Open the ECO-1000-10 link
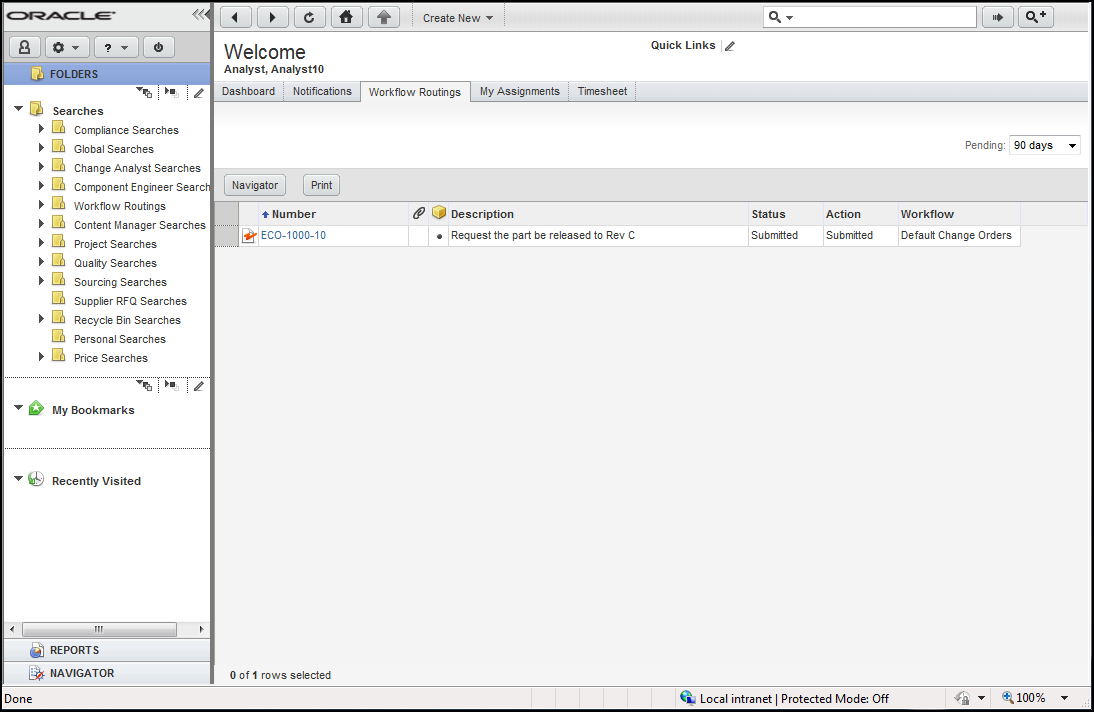 point(293,236)
